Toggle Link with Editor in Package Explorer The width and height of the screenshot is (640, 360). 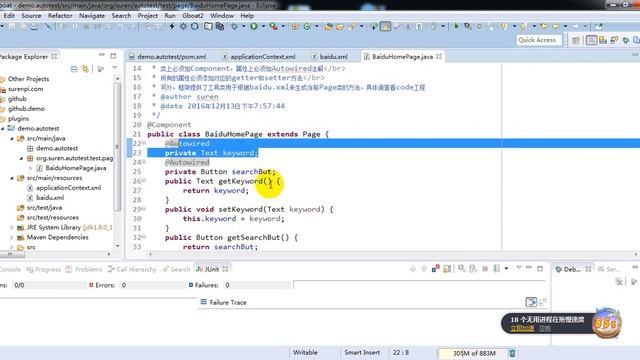pyautogui.click(x=85, y=69)
